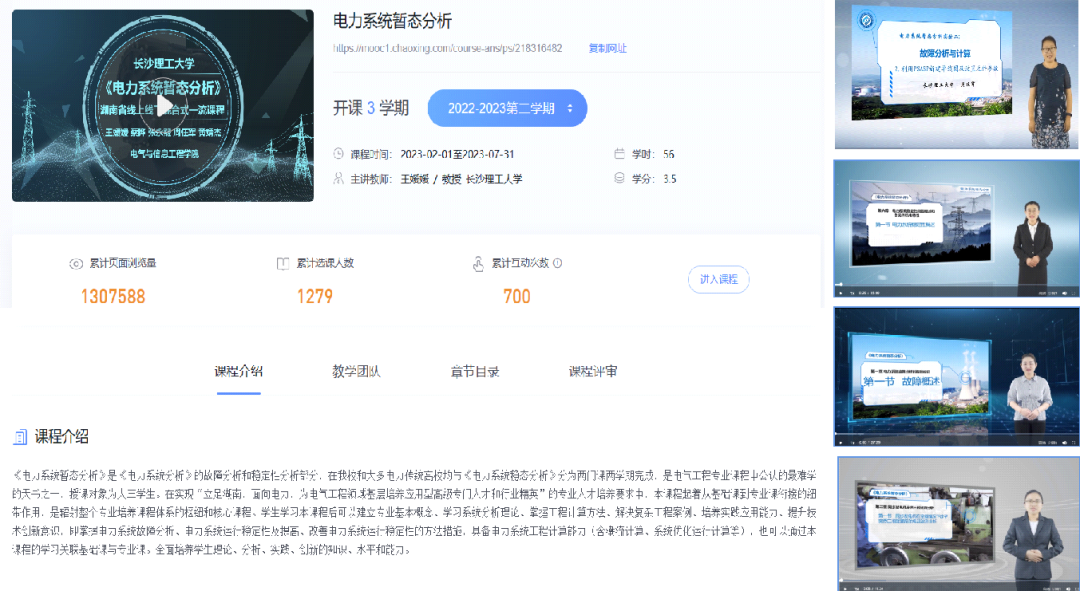The width and height of the screenshot is (1080, 591).
Task: Open the 2022-2023第二学期 semester dropdown
Action: [x=508, y=108]
